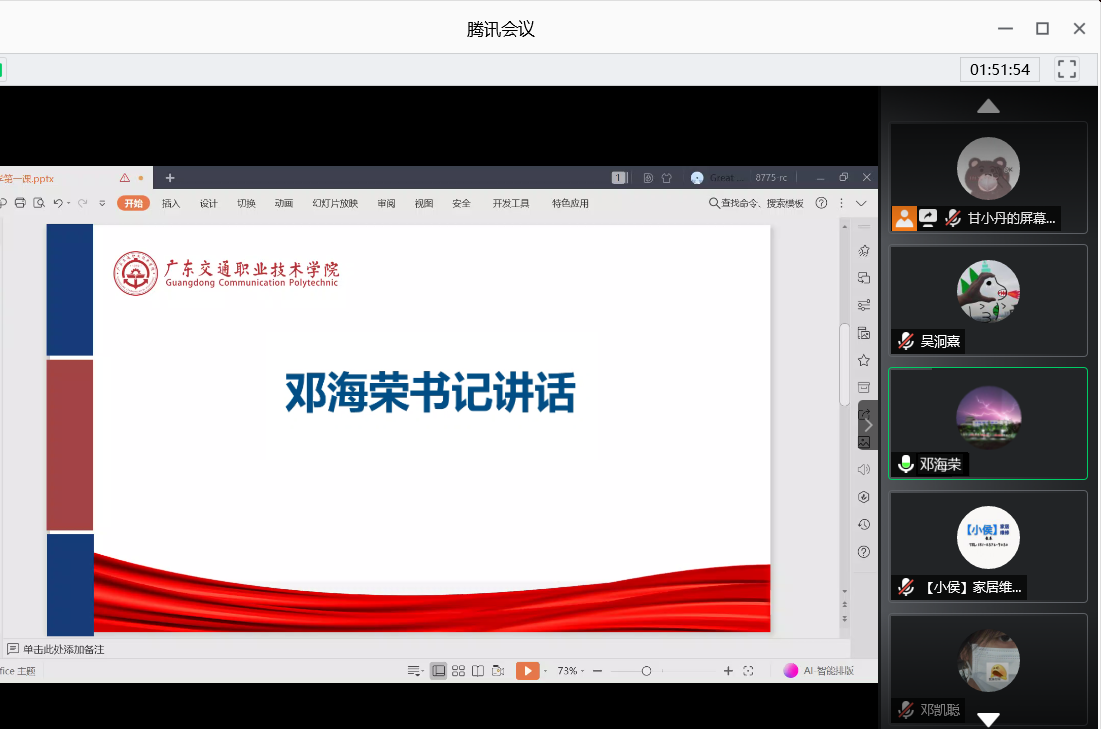The width and height of the screenshot is (1101, 729).
Task: Switch to the 切换 ribbon tab
Action: 246,203
